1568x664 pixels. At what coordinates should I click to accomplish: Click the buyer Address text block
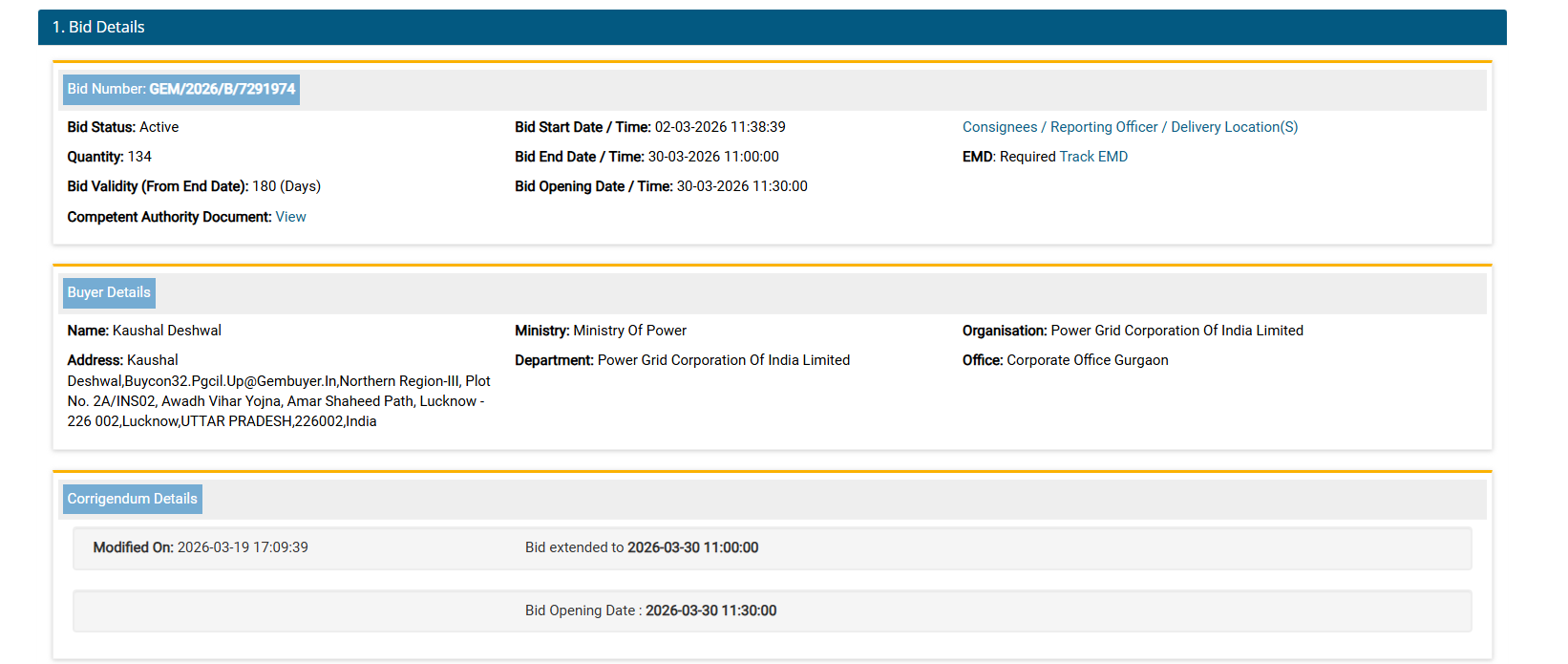[277, 391]
